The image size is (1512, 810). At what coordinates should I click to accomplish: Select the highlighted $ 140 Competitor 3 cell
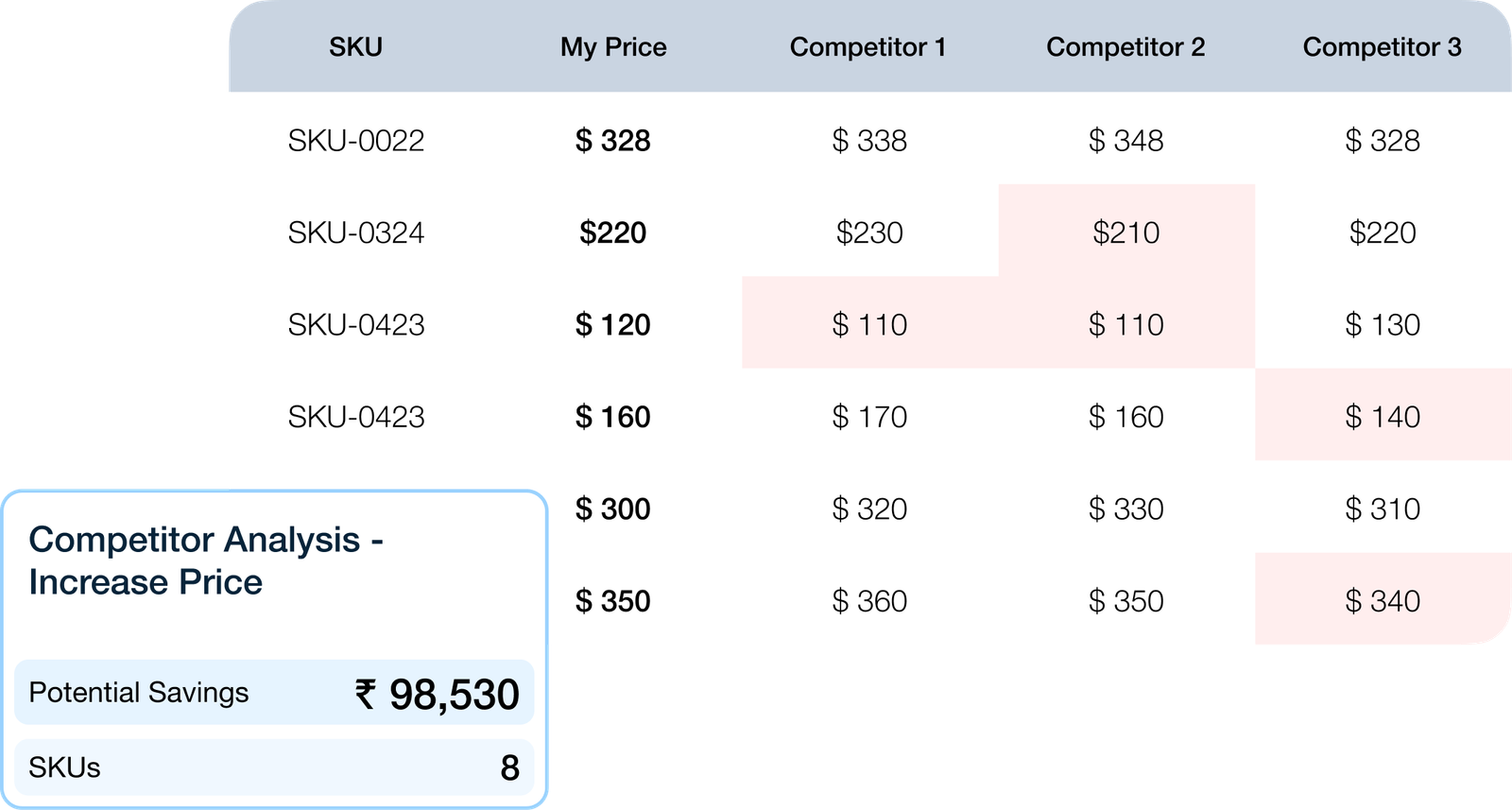tap(1383, 415)
